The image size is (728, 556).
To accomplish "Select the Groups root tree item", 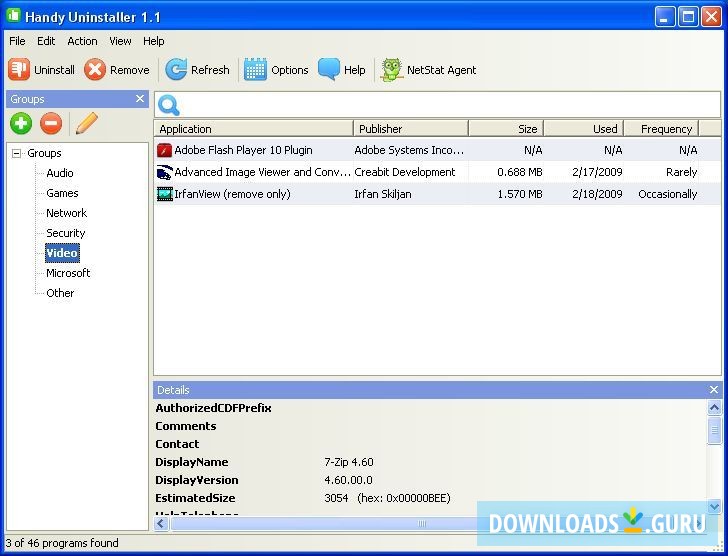I will pyautogui.click(x=44, y=153).
